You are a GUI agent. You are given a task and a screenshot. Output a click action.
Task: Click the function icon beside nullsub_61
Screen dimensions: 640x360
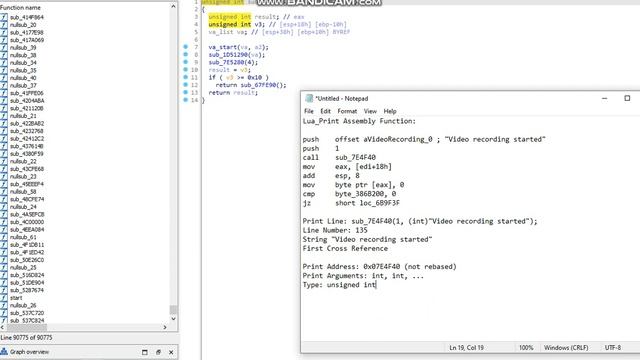point(4,237)
